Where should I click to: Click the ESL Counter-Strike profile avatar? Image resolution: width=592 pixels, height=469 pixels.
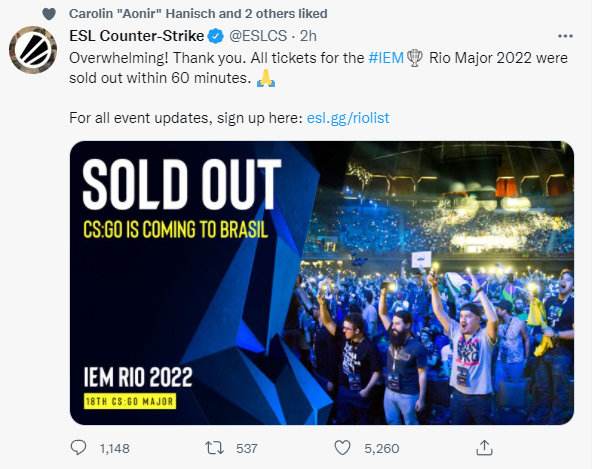(x=33, y=49)
